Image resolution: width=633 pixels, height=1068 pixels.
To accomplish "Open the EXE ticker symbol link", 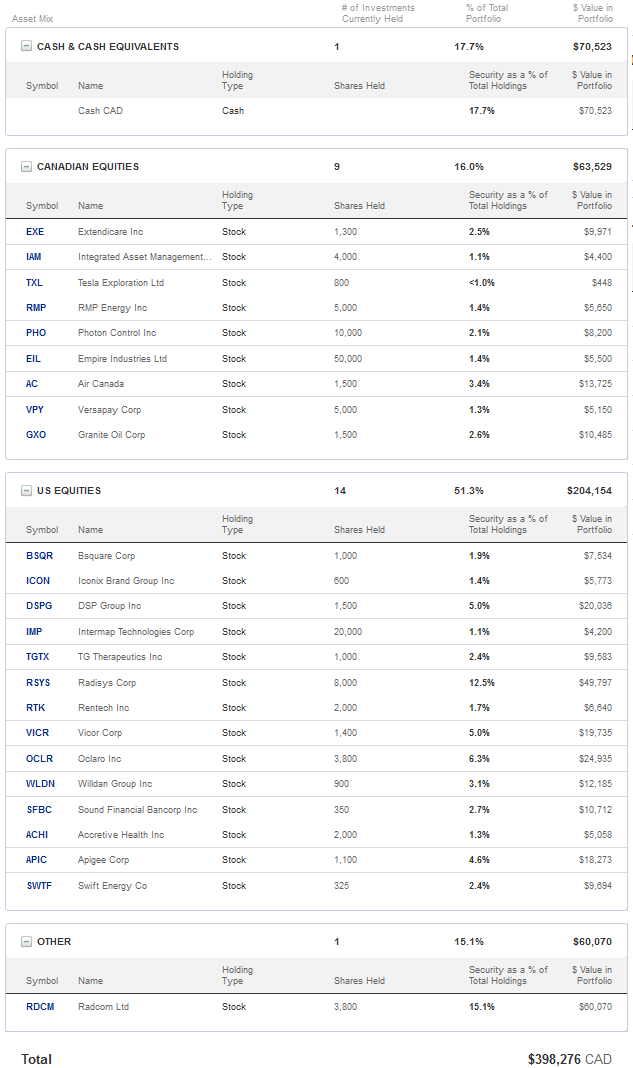I will 35,232.
